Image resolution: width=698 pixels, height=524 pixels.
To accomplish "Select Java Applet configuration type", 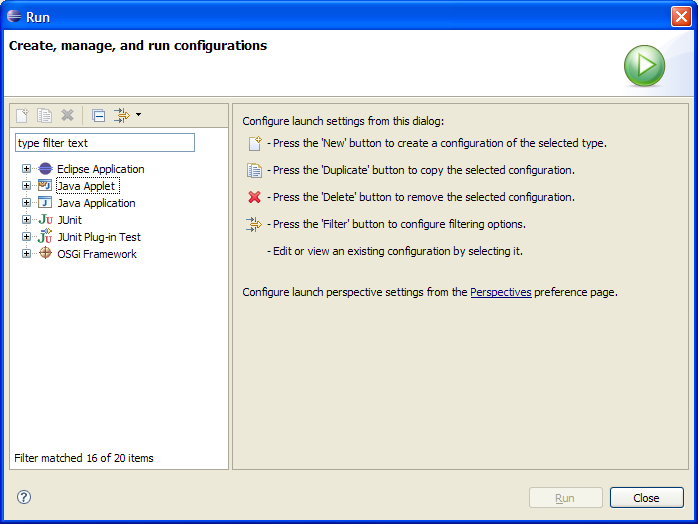I will tap(87, 186).
